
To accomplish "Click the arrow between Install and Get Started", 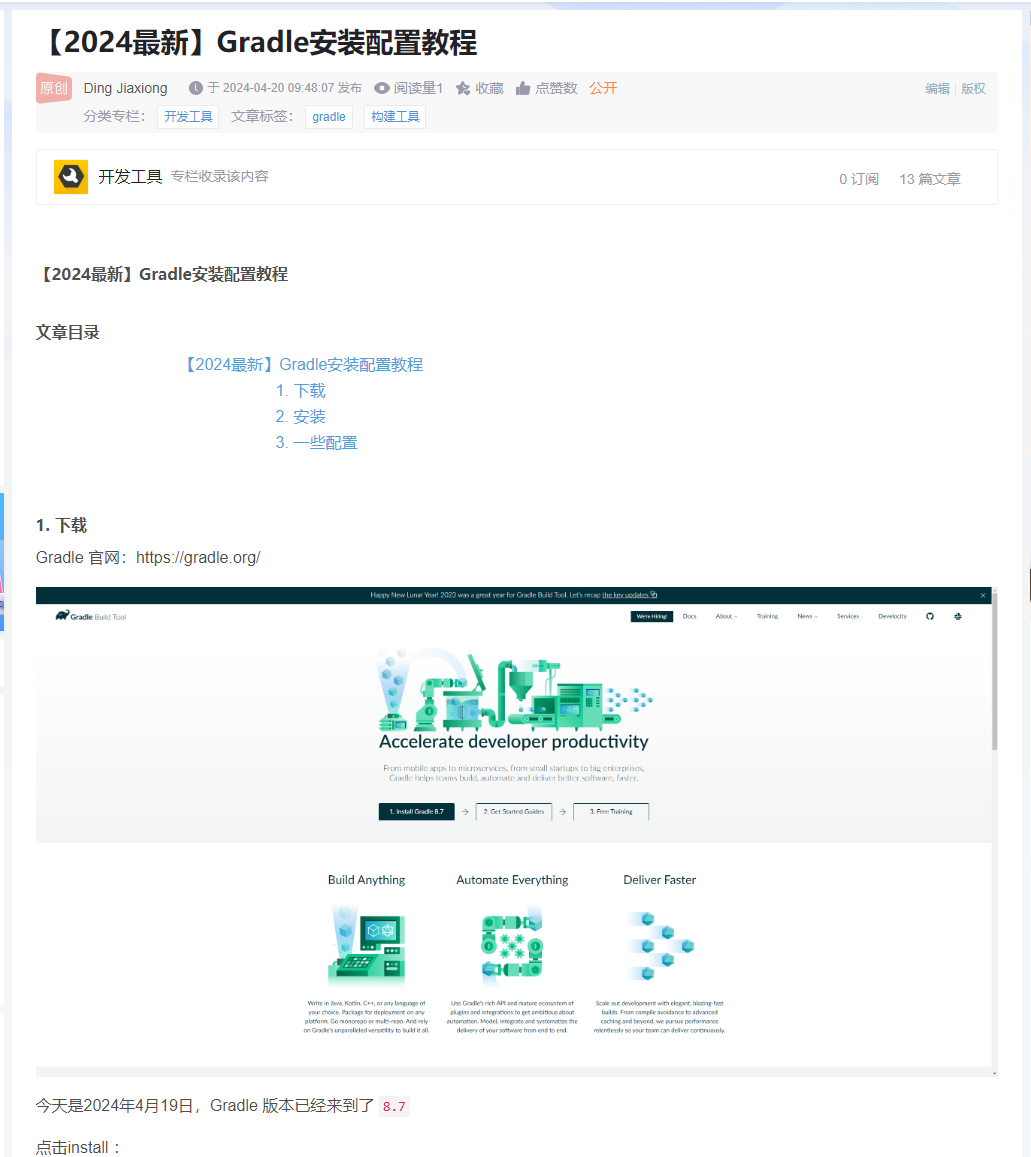I will pyautogui.click(x=465, y=812).
